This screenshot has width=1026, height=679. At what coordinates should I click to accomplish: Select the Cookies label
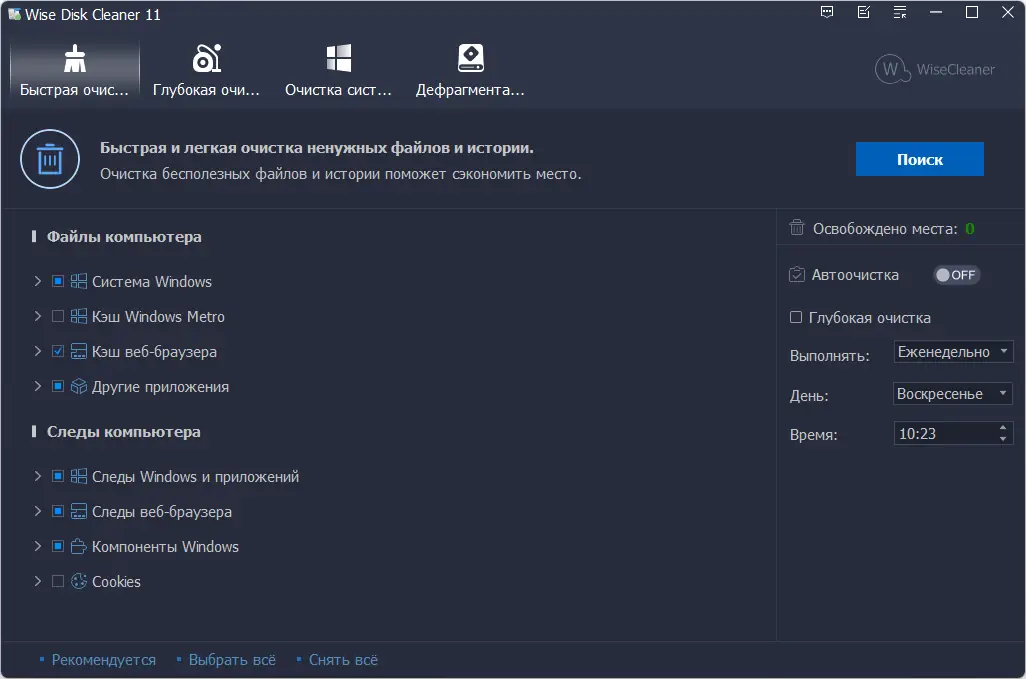pyautogui.click(x=116, y=582)
